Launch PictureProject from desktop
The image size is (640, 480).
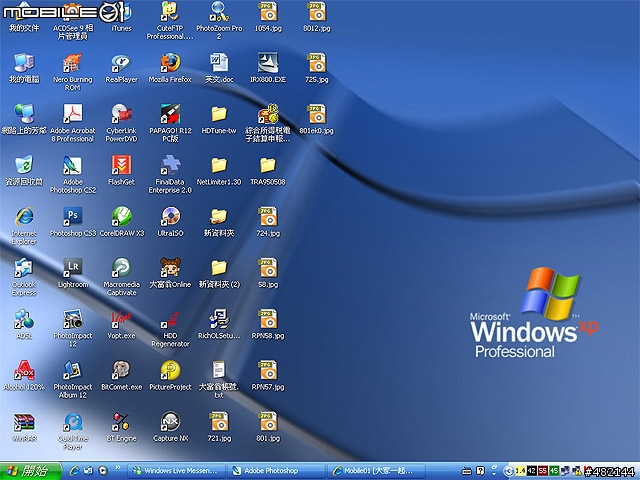(170, 376)
